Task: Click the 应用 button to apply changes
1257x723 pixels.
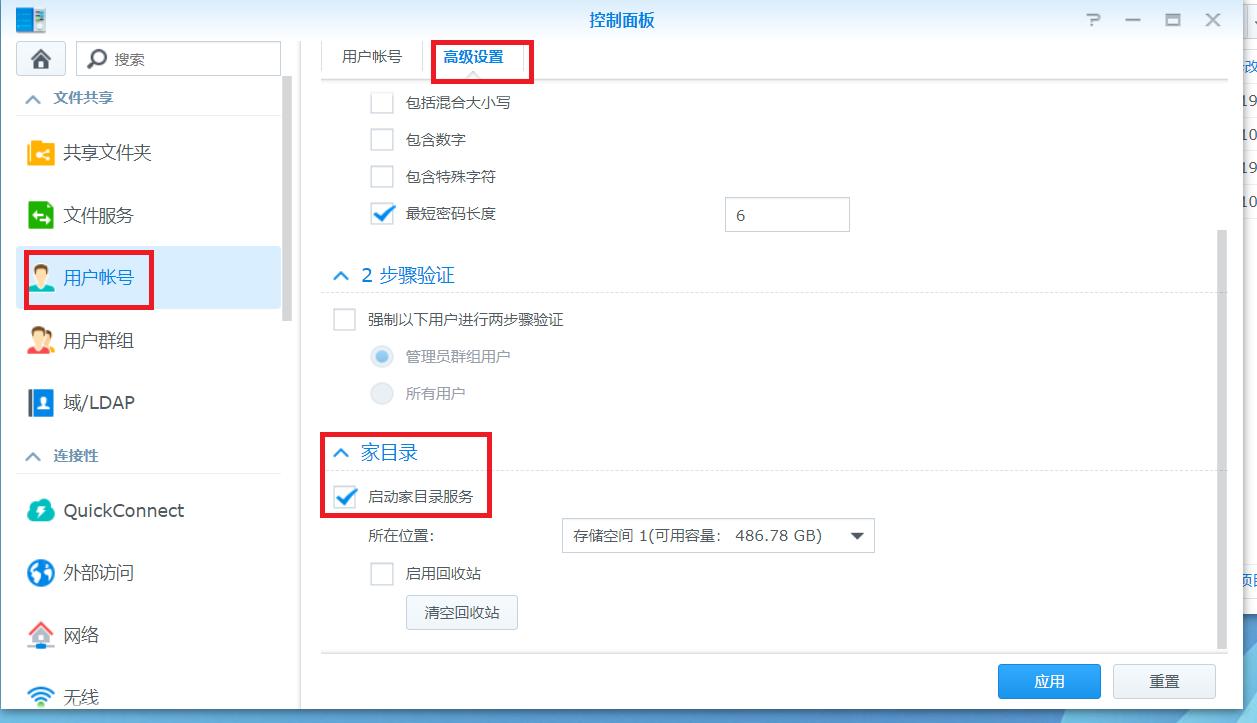Action: pyautogui.click(x=1048, y=681)
